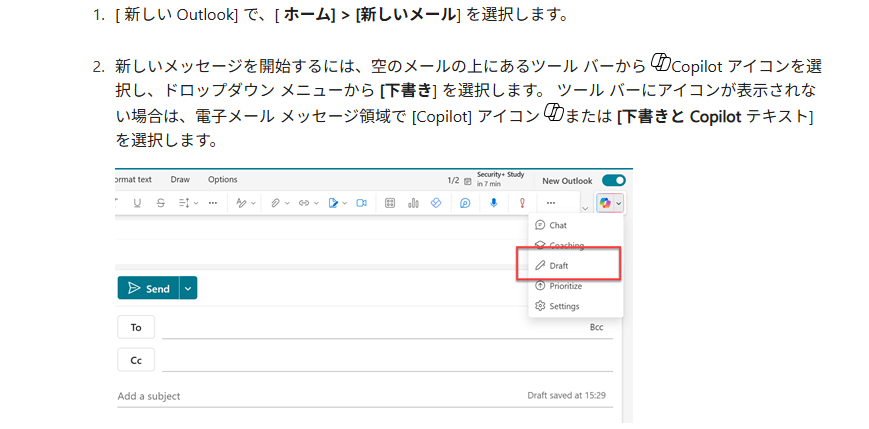Open the Send options dropdown arrow
Screen dimensions: 869x429
188,288
